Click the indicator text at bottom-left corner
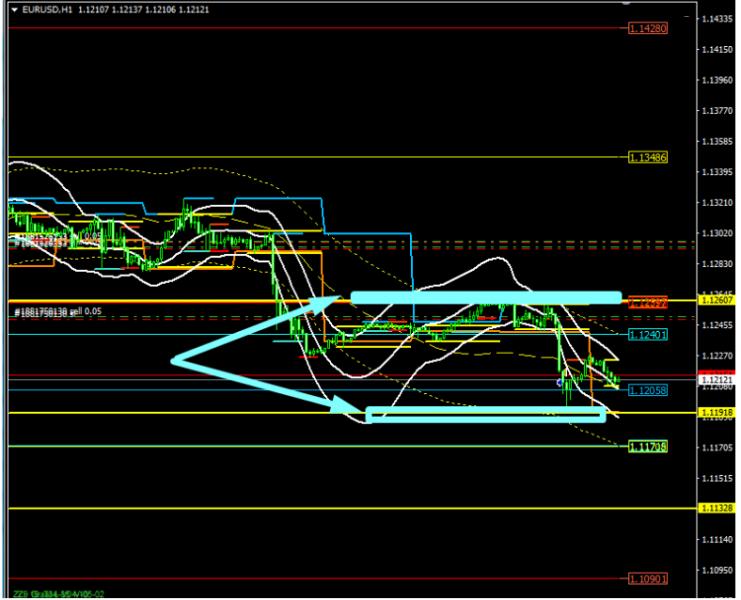Viewport: 741px width, 600px height. point(55,594)
